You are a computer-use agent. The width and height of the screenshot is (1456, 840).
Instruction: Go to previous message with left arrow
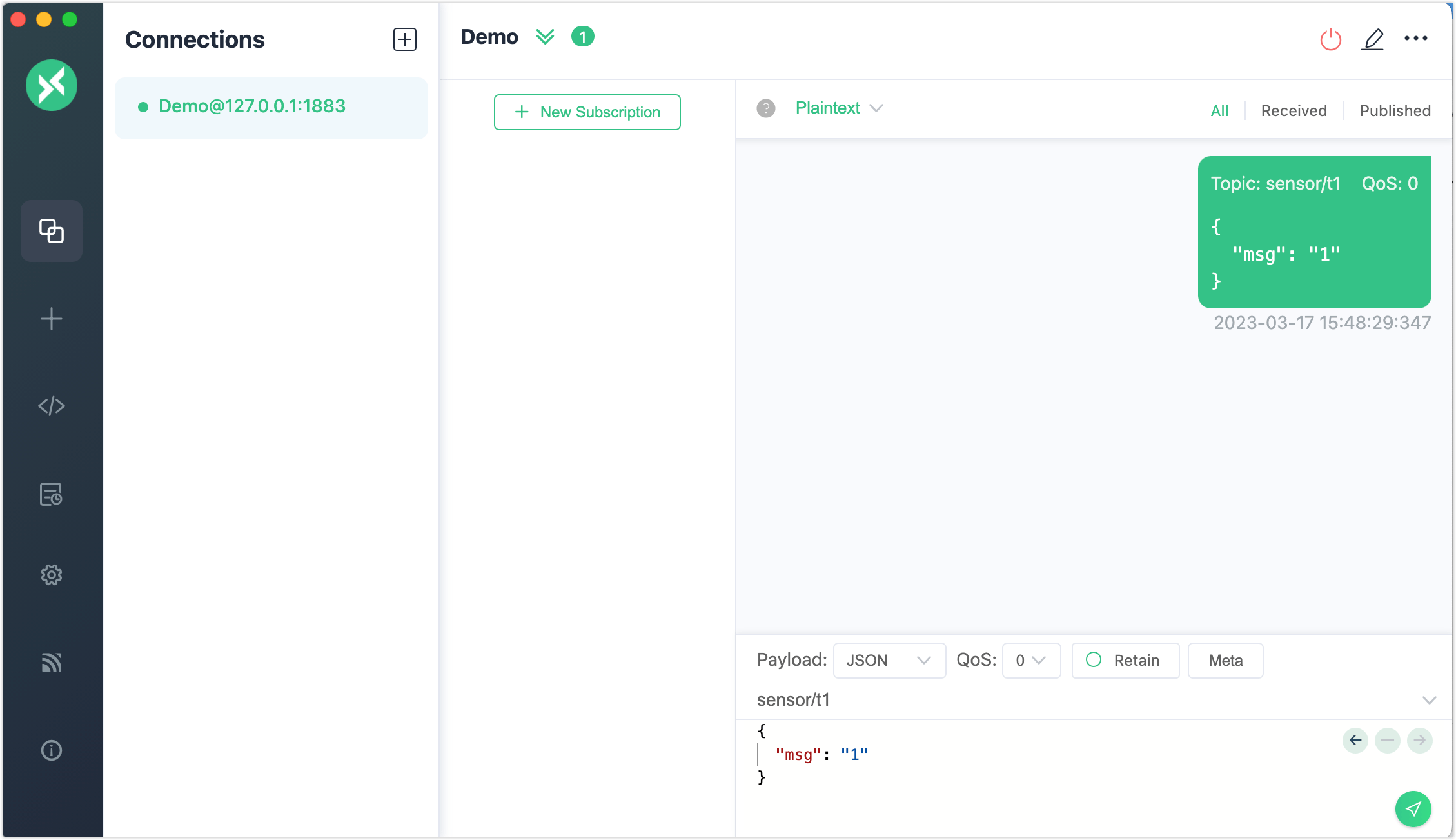pos(1355,740)
